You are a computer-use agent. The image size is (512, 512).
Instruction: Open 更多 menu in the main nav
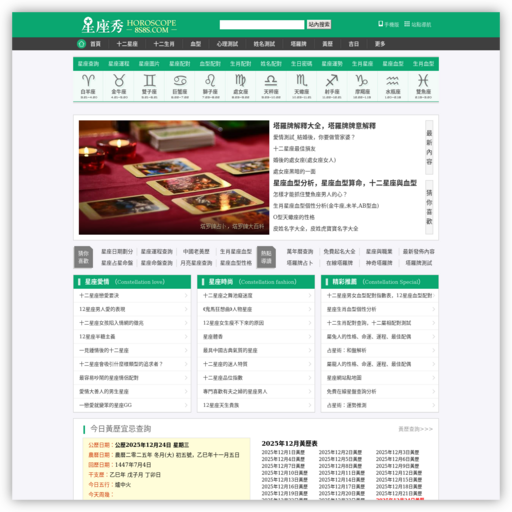(x=380, y=44)
